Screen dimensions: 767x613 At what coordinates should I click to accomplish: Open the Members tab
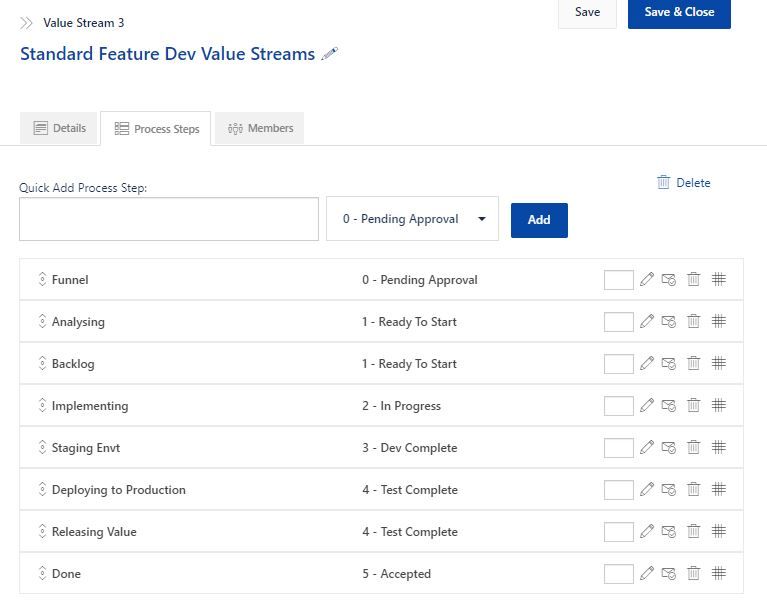point(259,128)
